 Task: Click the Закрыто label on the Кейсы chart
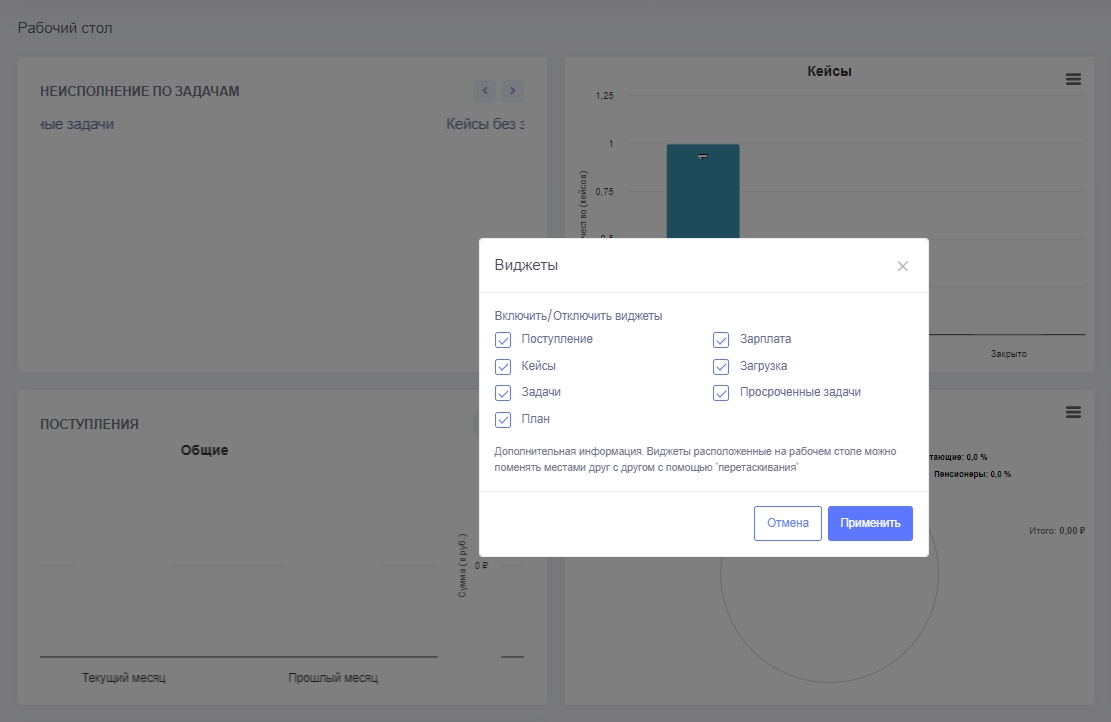click(x=1008, y=354)
